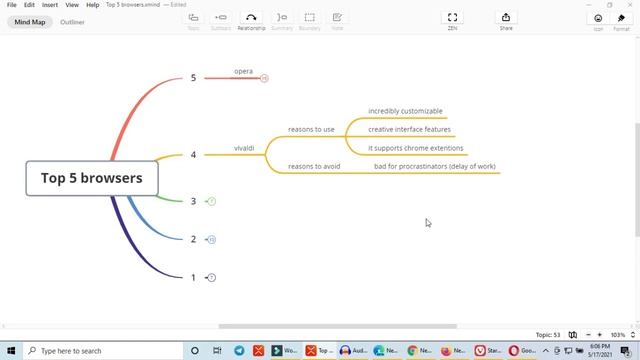Switch to Audacity taskbar window
Viewport: 640px width, 360px height.
353,351
